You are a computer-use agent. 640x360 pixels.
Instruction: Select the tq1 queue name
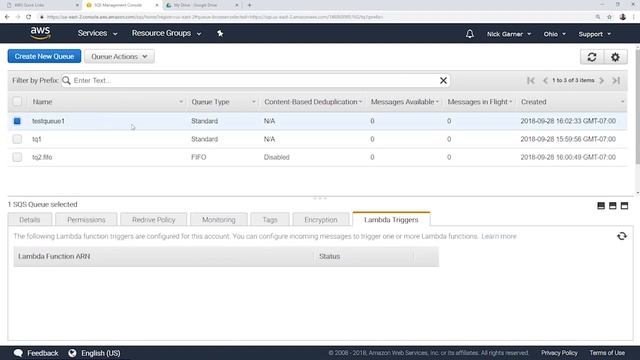(37, 139)
